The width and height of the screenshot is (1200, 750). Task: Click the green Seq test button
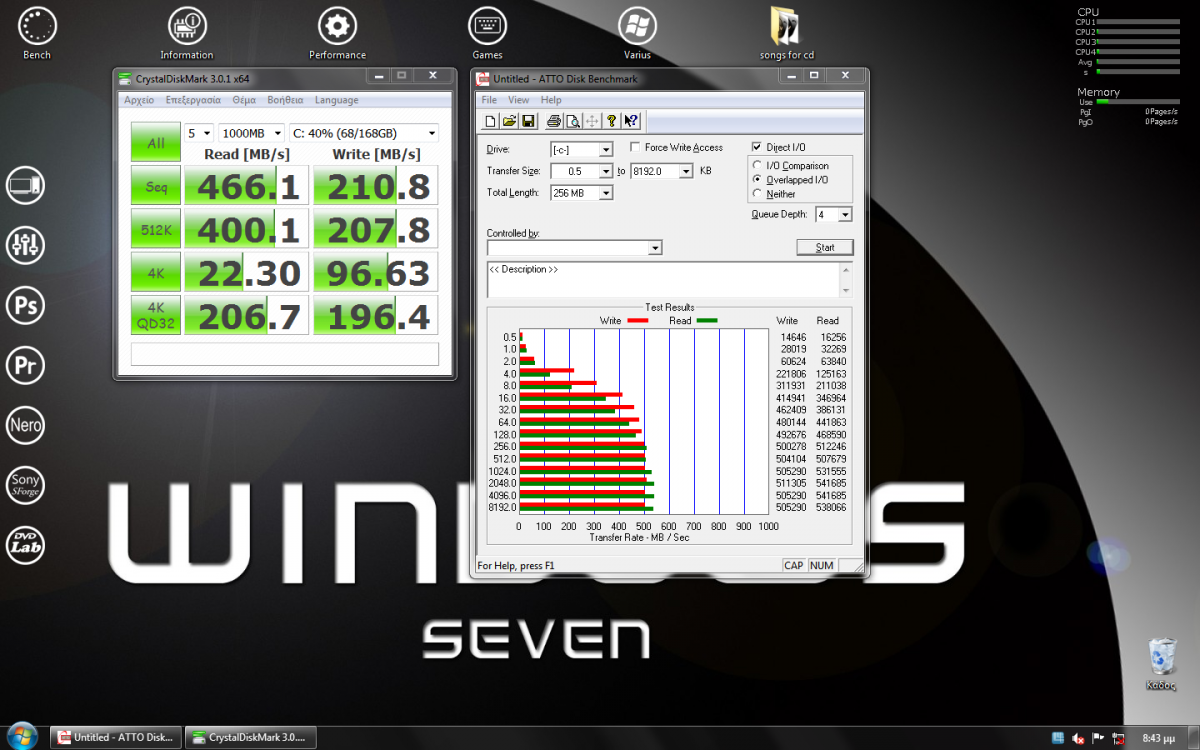156,187
